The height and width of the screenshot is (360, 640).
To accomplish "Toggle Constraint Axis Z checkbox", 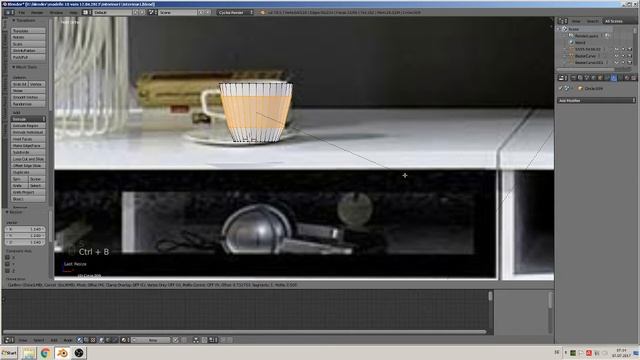I will pos(7,271).
